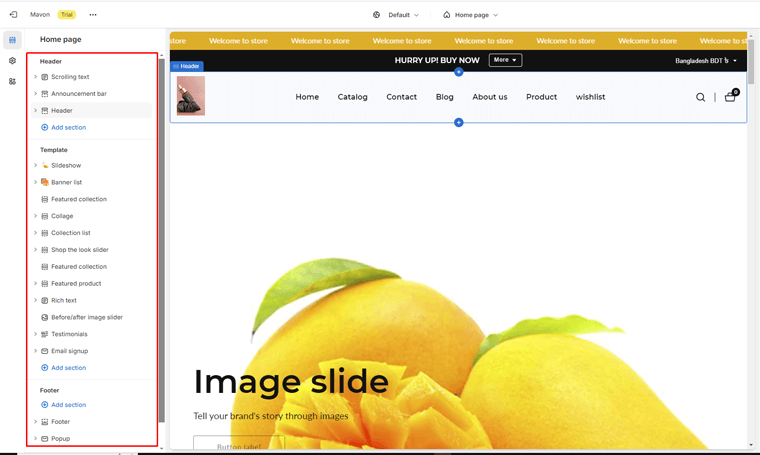Image resolution: width=760 pixels, height=455 pixels.
Task: Expand the Banner list section
Action: coord(35,182)
